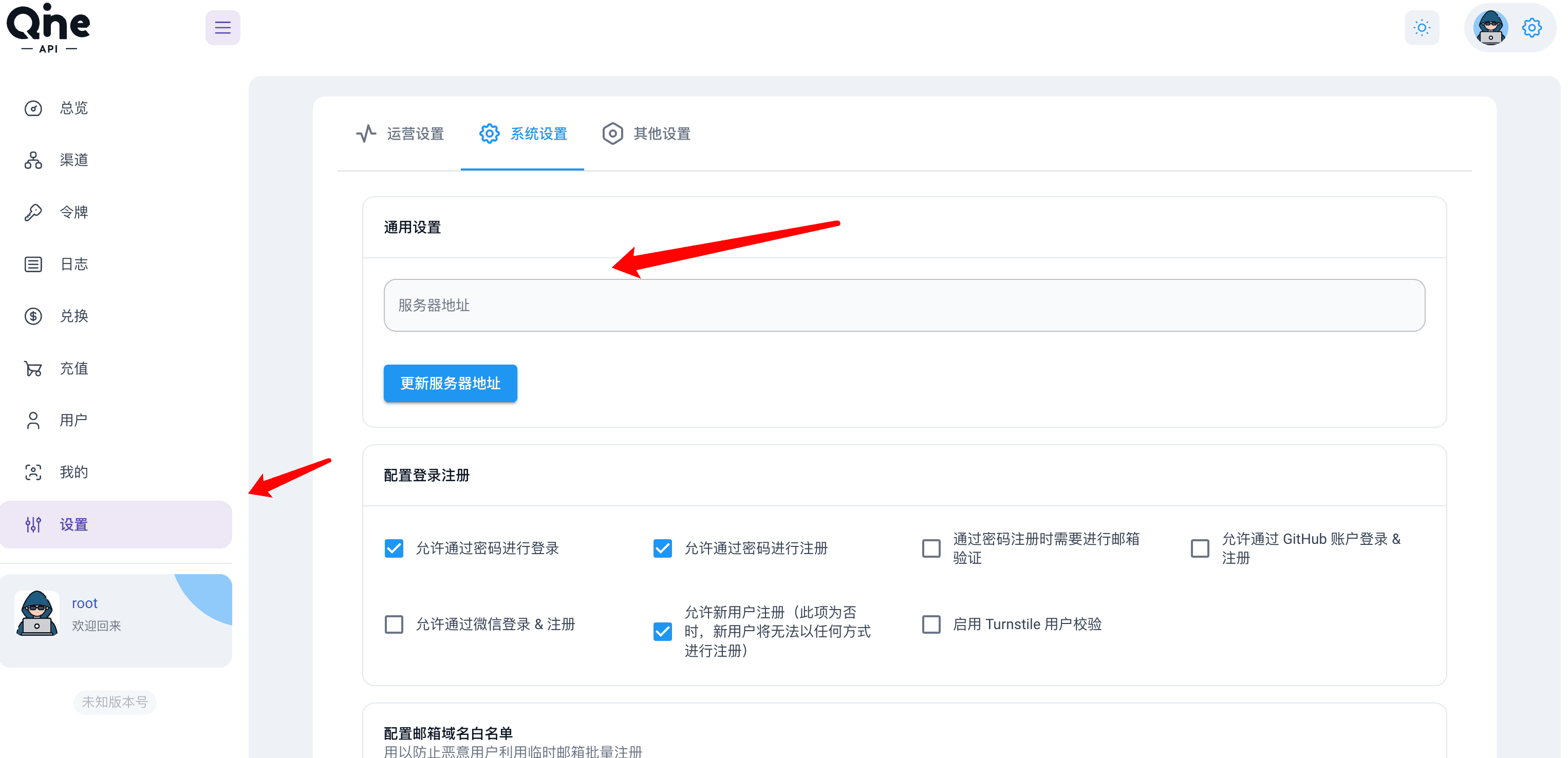
Task: Click the One API logo
Action: click(x=48, y=28)
